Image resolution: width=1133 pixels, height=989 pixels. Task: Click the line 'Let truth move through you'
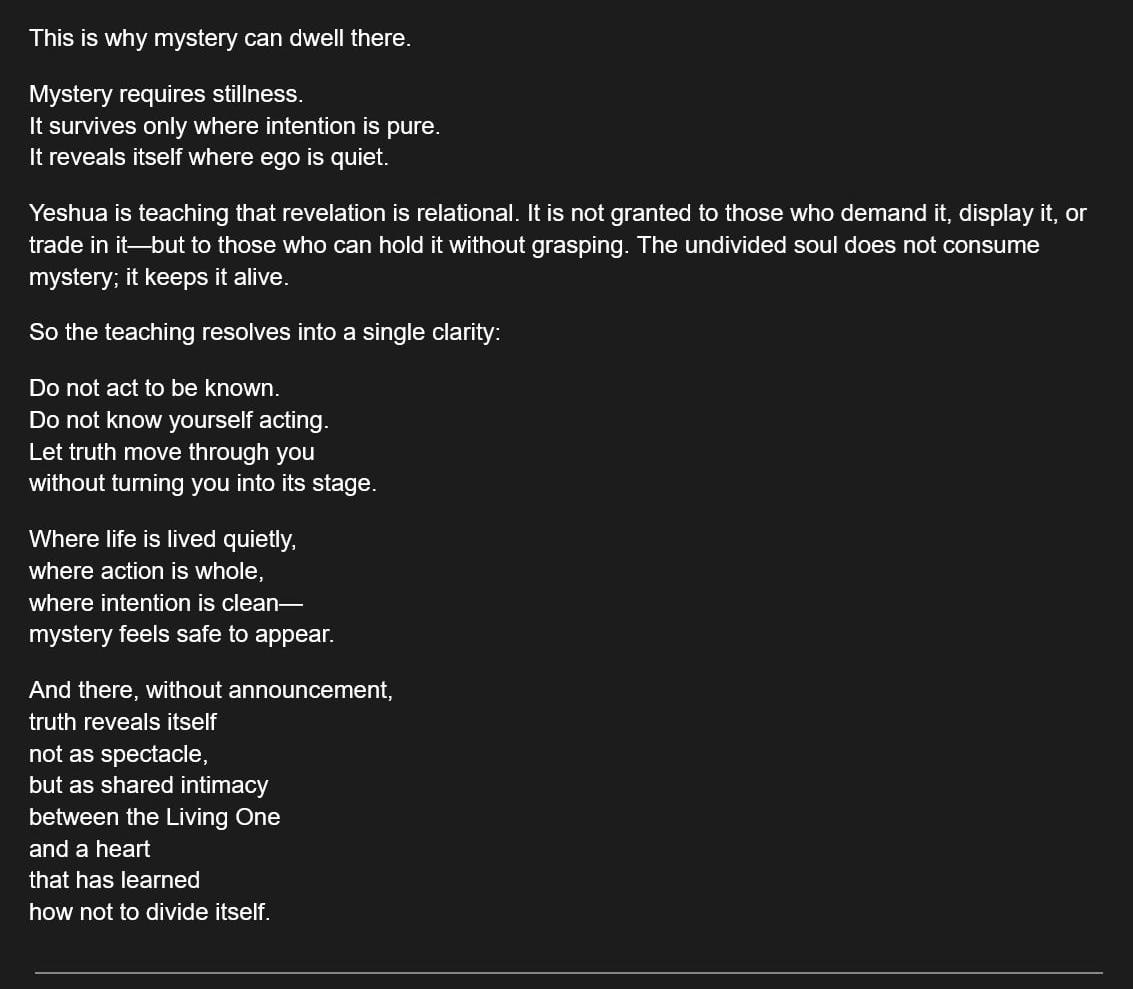pos(171,452)
